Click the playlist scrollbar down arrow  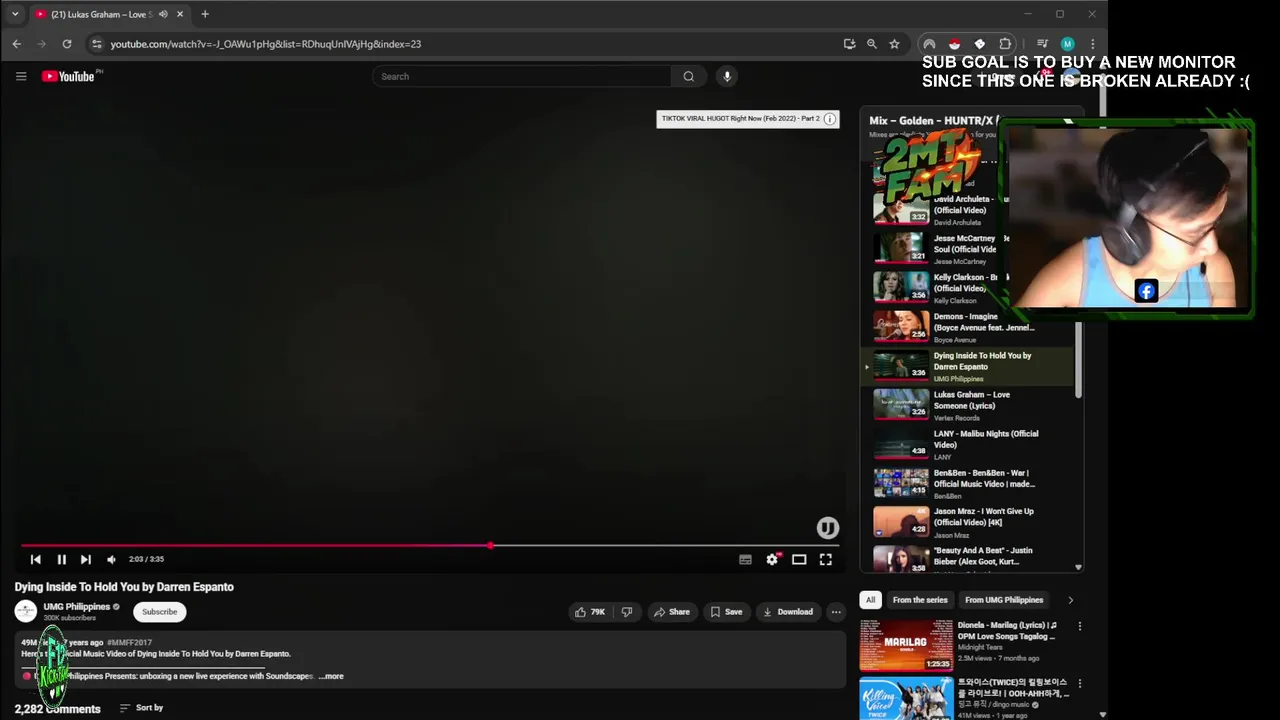click(x=1078, y=567)
